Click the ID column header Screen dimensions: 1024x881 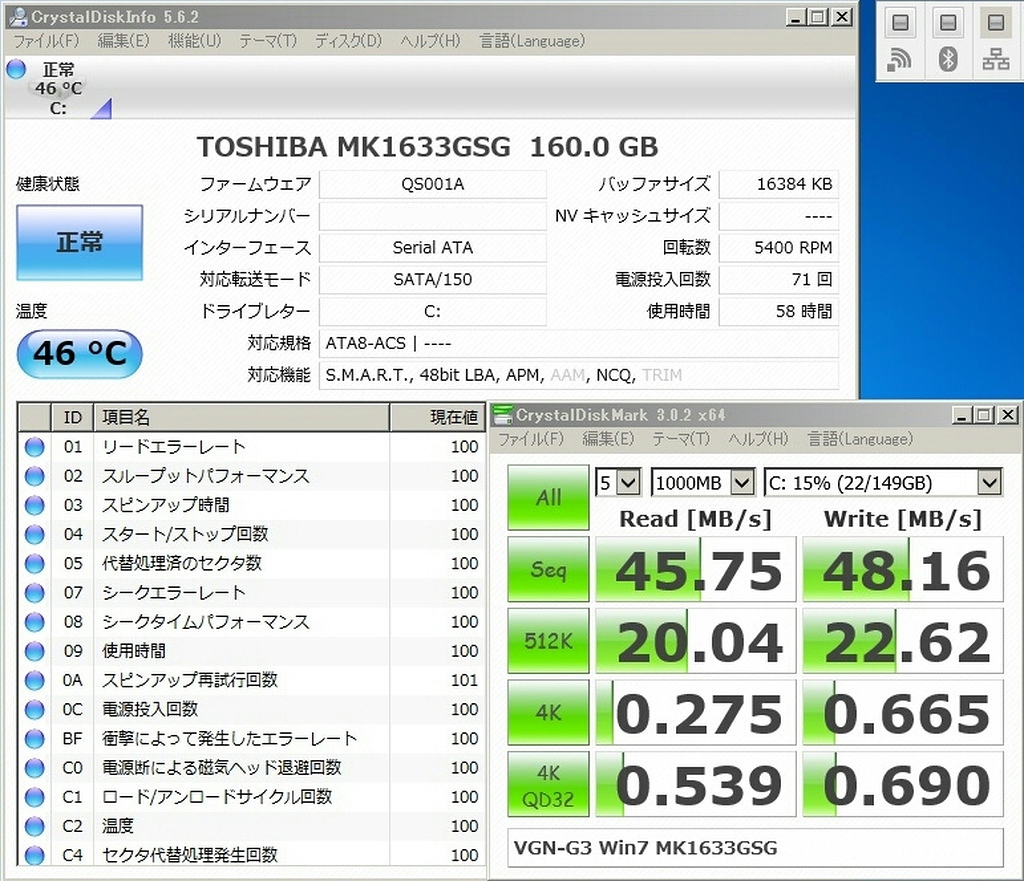pos(72,417)
